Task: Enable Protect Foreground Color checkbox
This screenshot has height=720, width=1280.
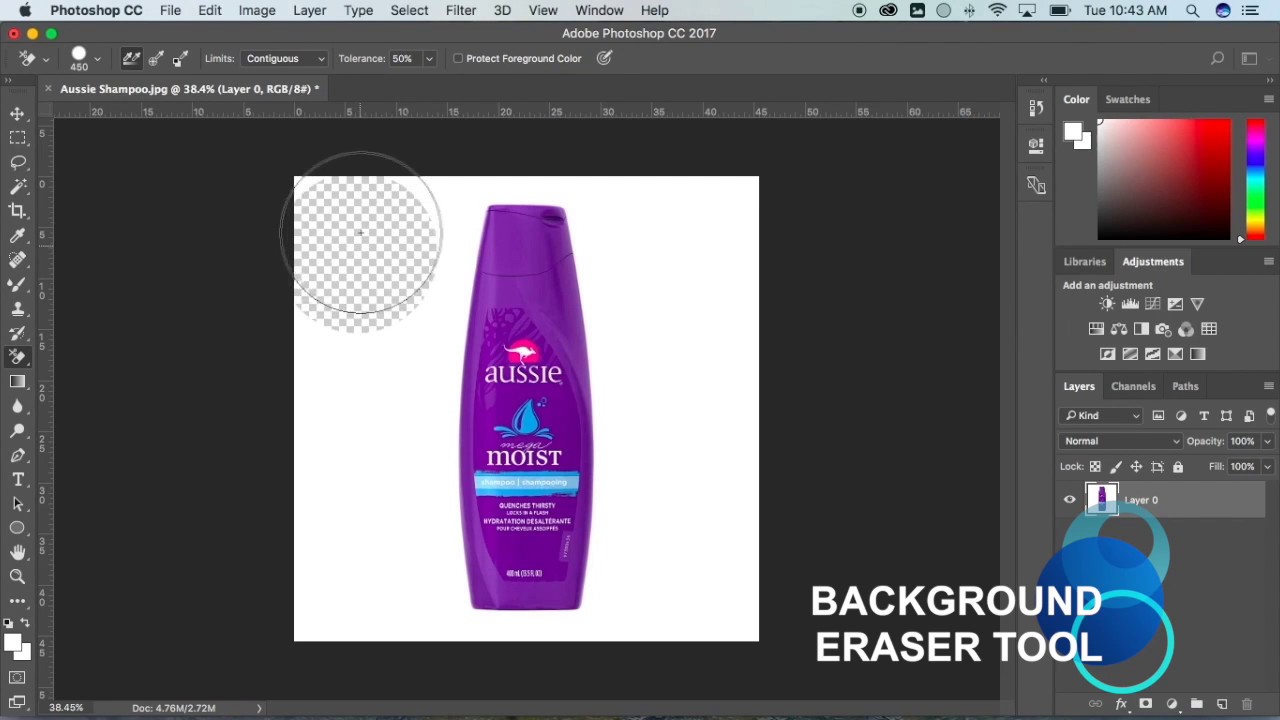Action: 458,58
